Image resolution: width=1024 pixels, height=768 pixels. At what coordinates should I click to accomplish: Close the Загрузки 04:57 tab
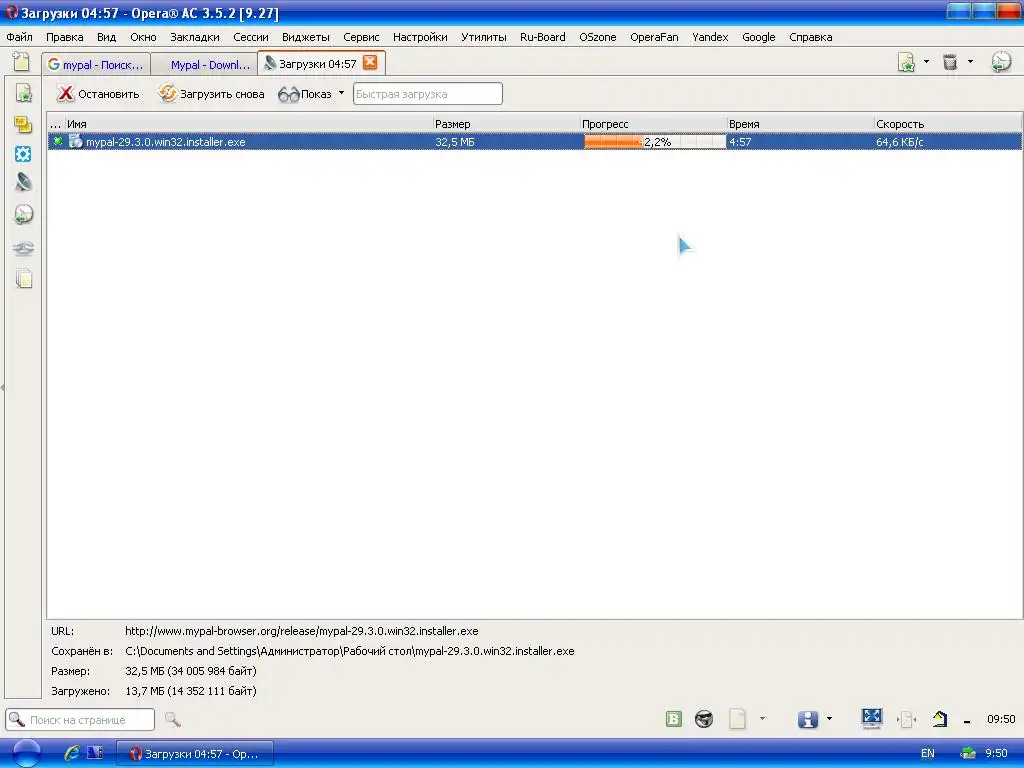(370, 63)
